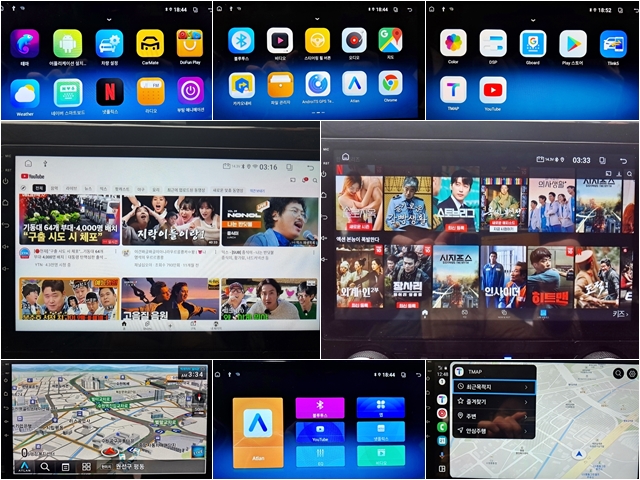Open the Weather app

pyautogui.click(x=24, y=91)
